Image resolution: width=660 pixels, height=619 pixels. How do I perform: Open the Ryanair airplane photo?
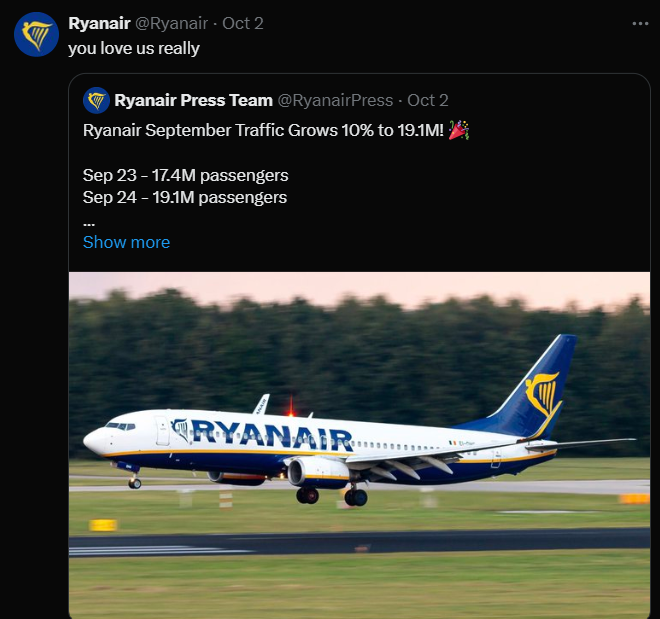click(359, 445)
